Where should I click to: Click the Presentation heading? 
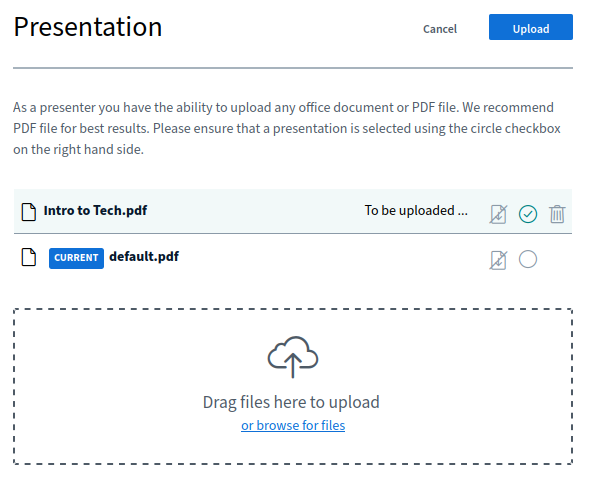point(88,27)
